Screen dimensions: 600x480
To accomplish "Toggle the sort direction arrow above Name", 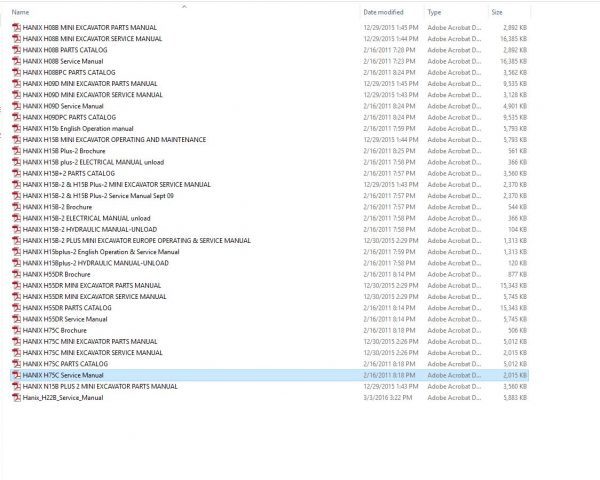I will [x=184, y=6].
